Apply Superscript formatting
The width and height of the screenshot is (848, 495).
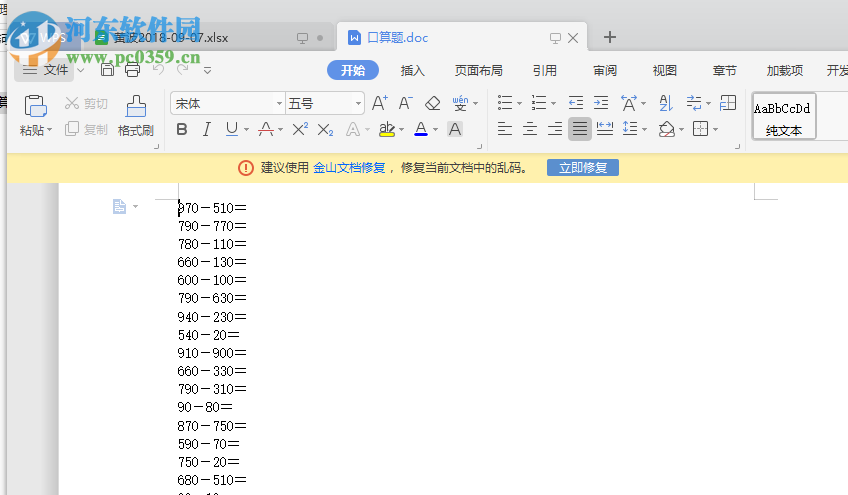[x=300, y=129]
